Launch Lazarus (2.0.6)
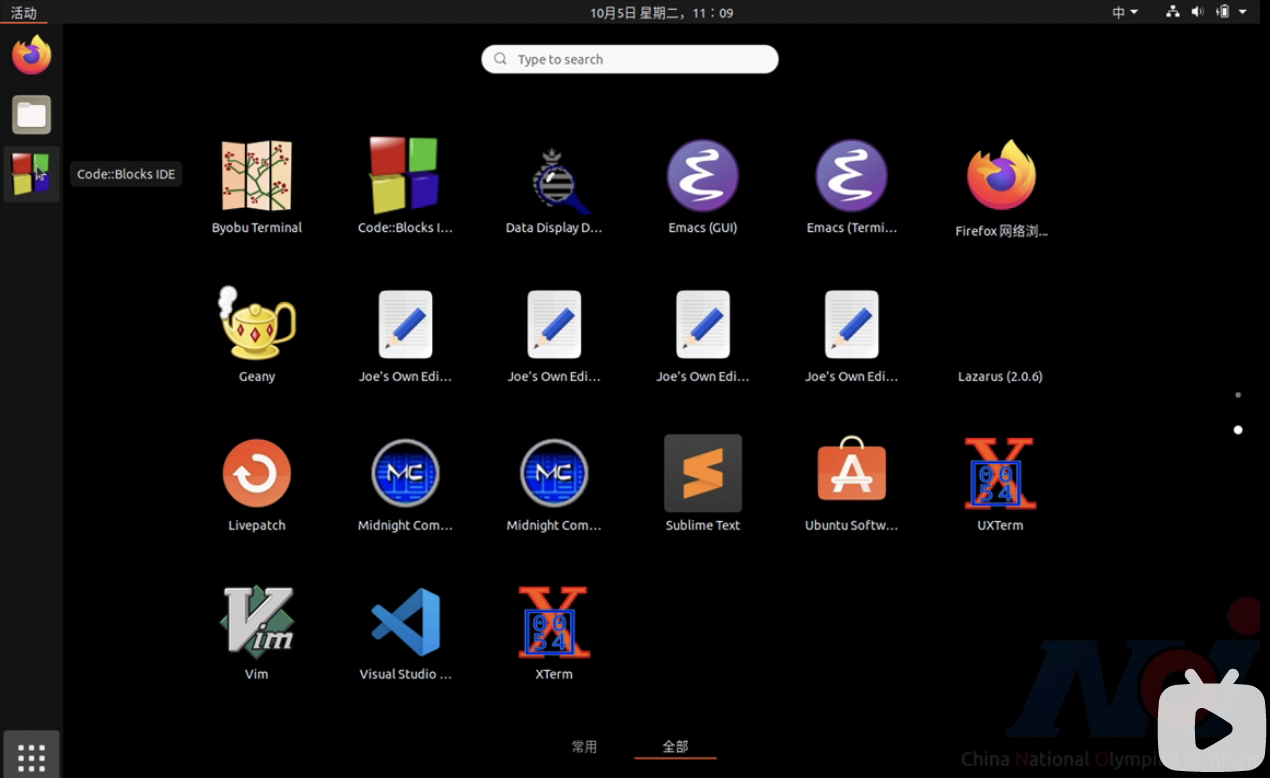 point(1000,376)
